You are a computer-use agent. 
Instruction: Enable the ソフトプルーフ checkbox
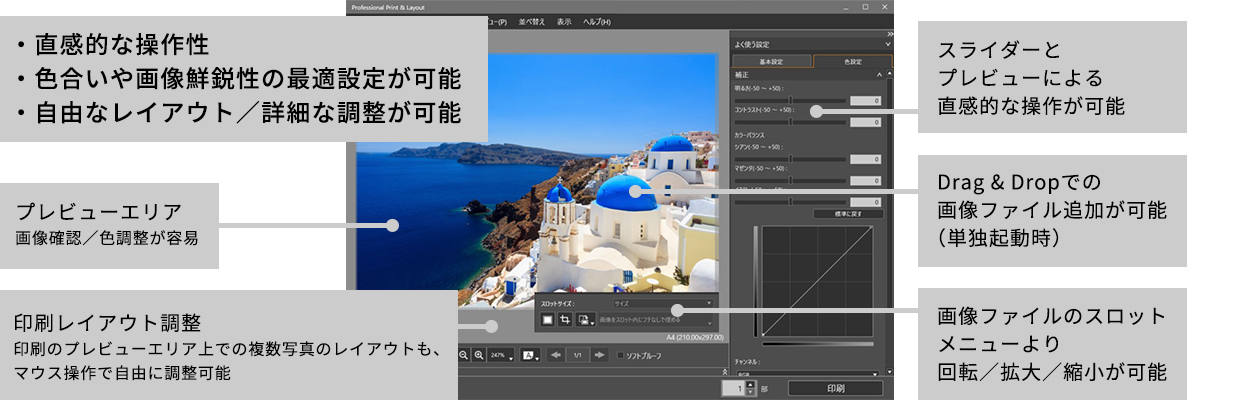pyautogui.click(x=621, y=355)
